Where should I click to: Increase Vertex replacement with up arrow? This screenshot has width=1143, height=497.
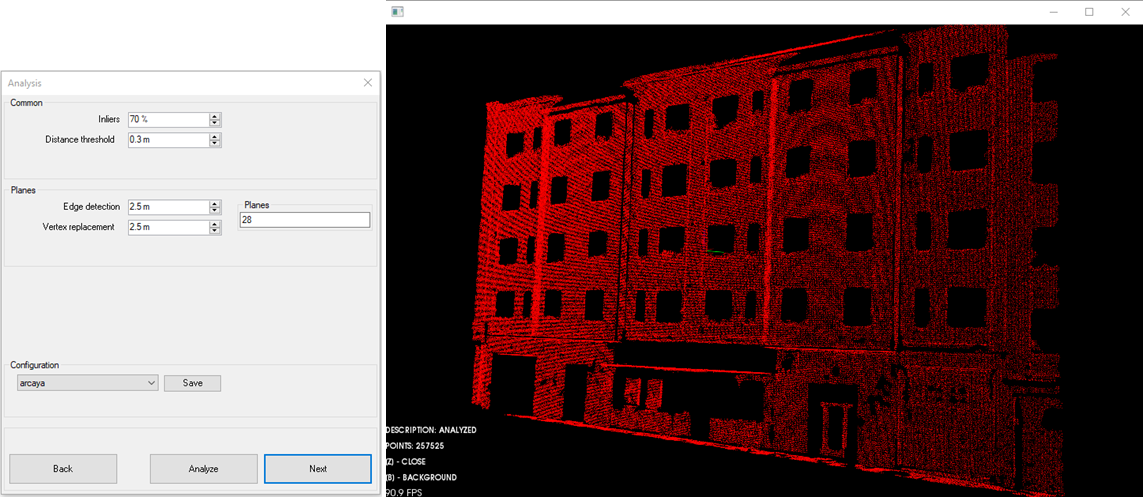214,224
